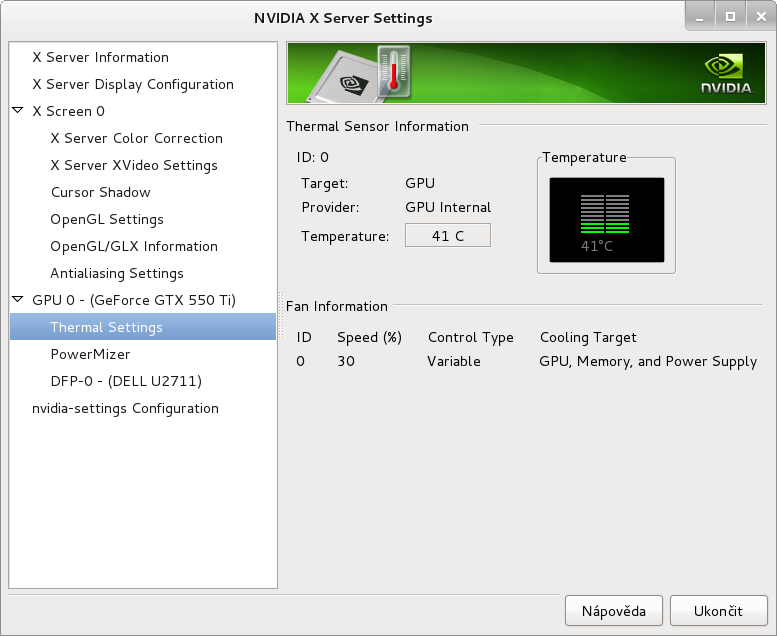Click the NVIDIA logo in banner
This screenshot has width=777, height=636.
click(x=726, y=74)
